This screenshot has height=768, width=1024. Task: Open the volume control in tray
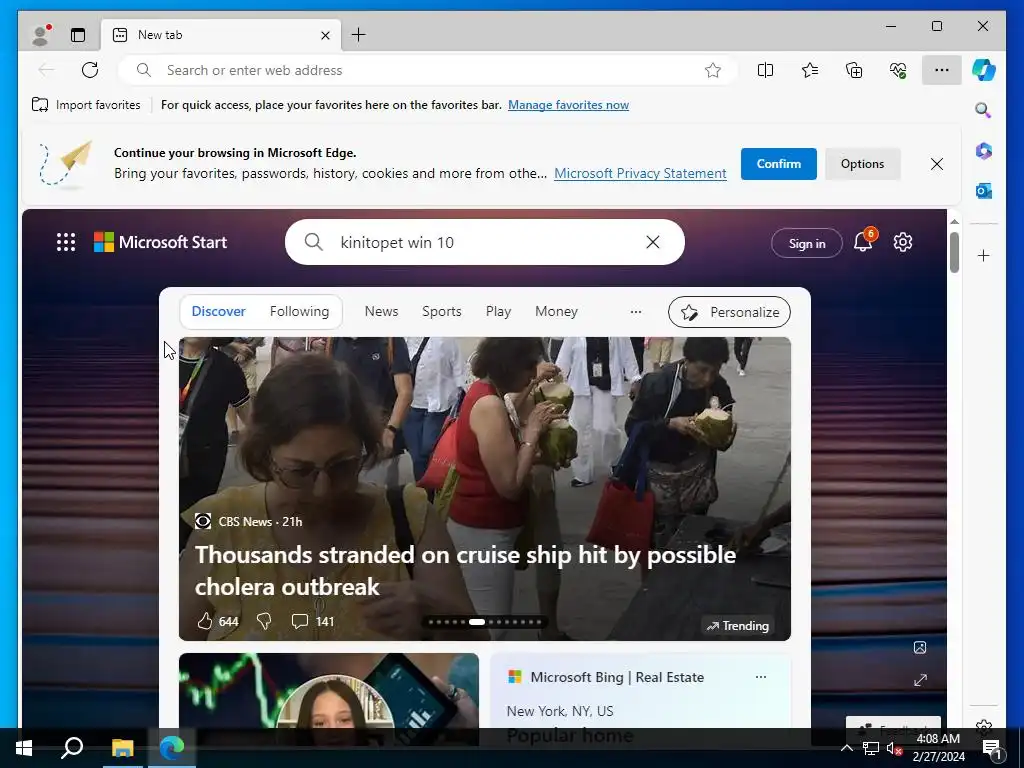tap(893, 748)
